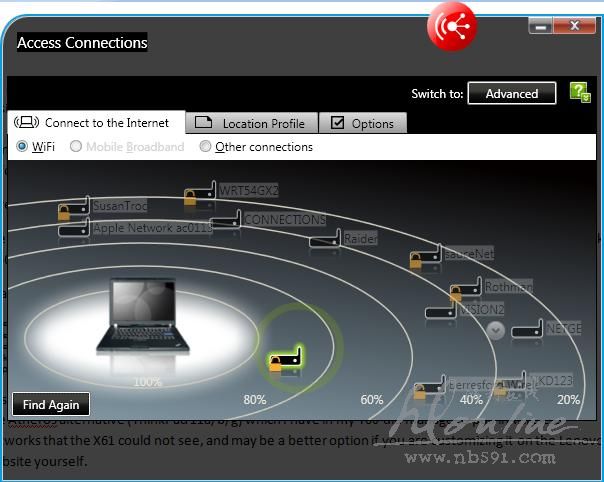Select the WiFi radio button
Screen dimensions: 604x482
click(22, 147)
